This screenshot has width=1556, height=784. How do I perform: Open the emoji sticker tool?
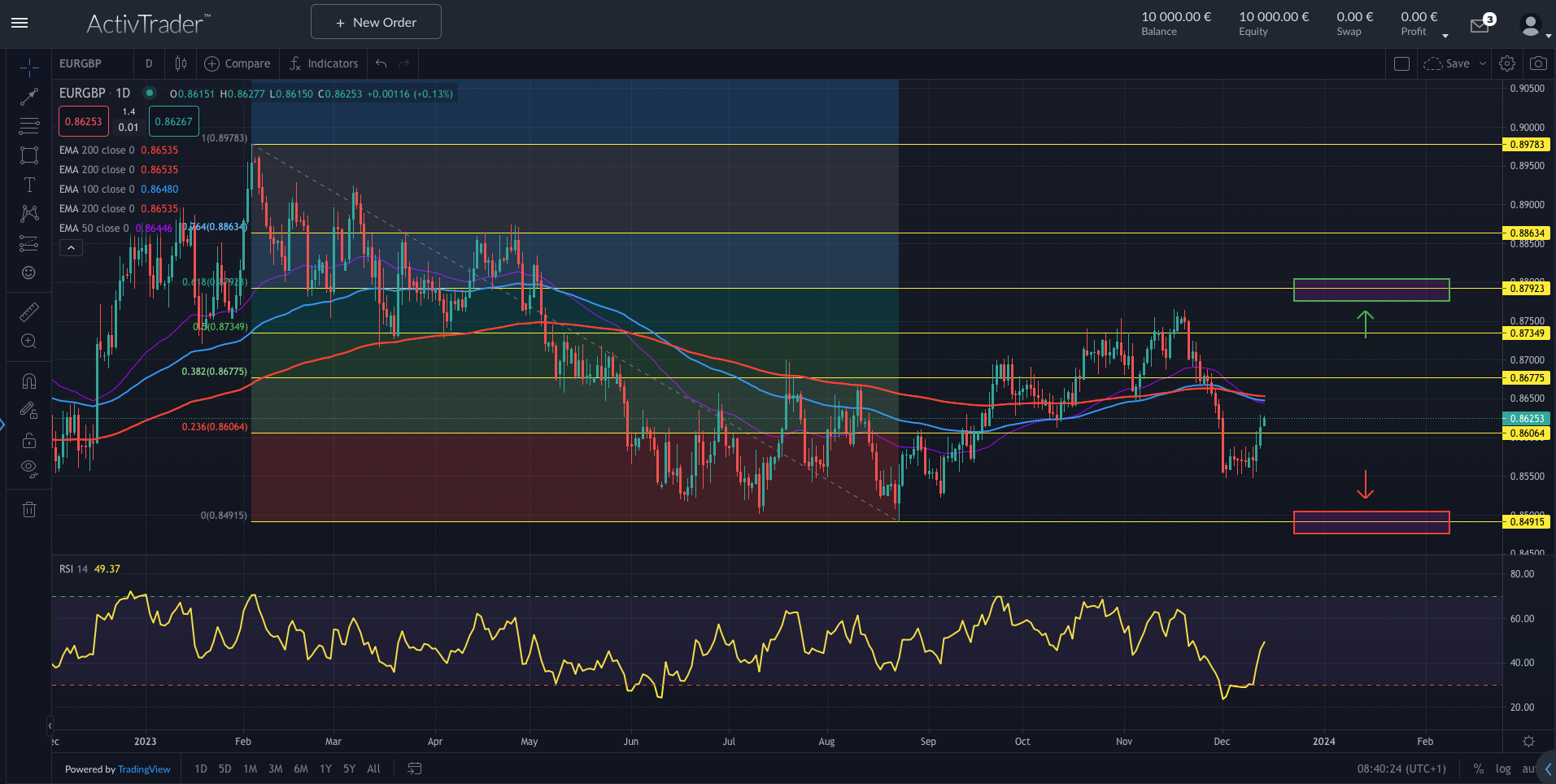coord(28,272)
